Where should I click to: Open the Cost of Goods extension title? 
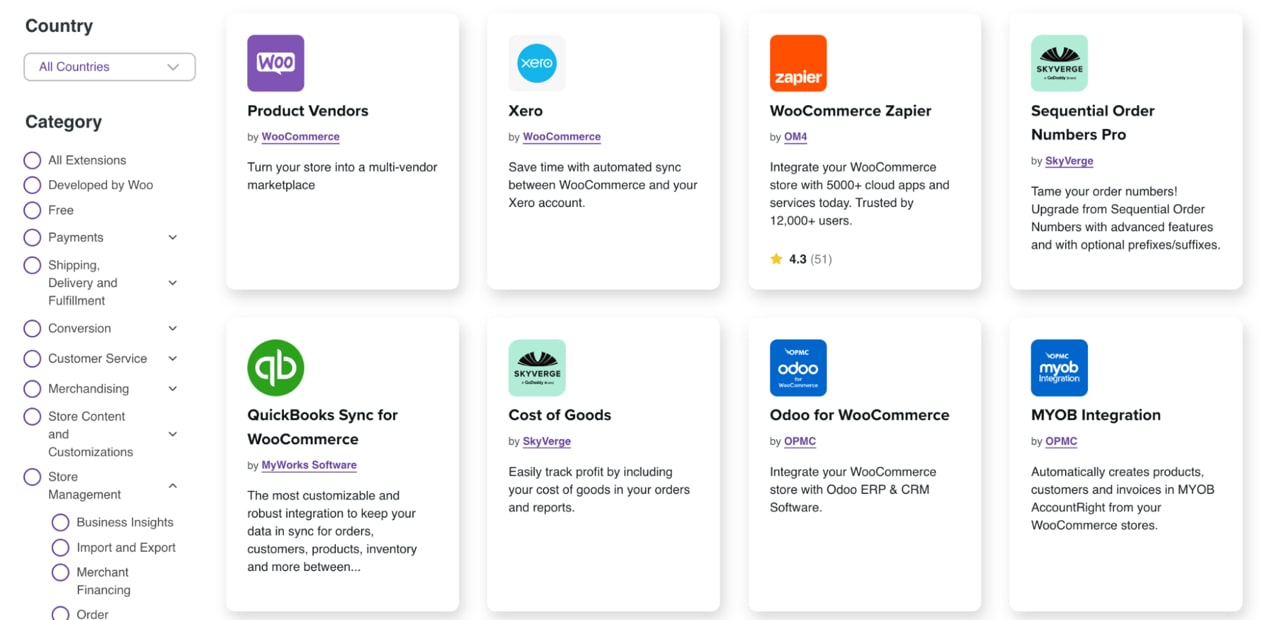(560, 415)
